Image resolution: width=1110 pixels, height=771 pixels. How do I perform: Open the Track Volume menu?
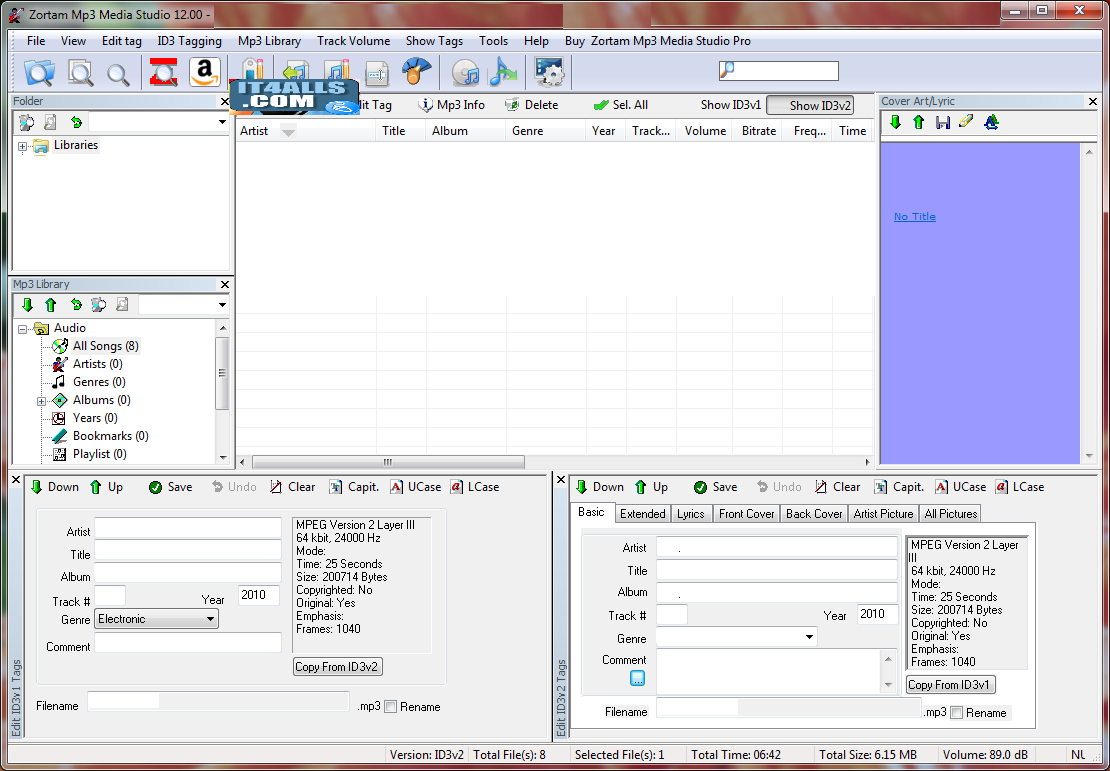pyautogui.click(x=353, y=41)
